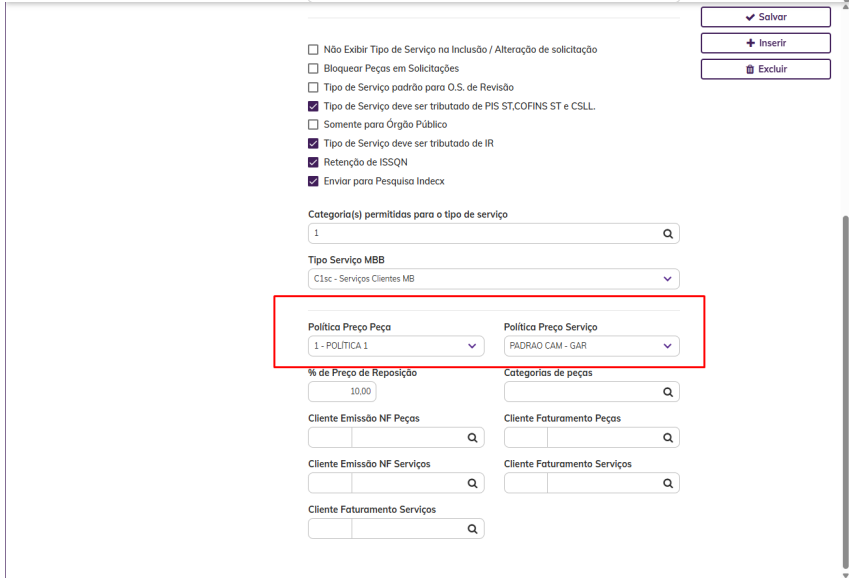Check Tipo de Serviço padrão para O.S. de Revisão
Image resolution: width=849 pixels, height=584 pixels.
(x=313, y=88)
